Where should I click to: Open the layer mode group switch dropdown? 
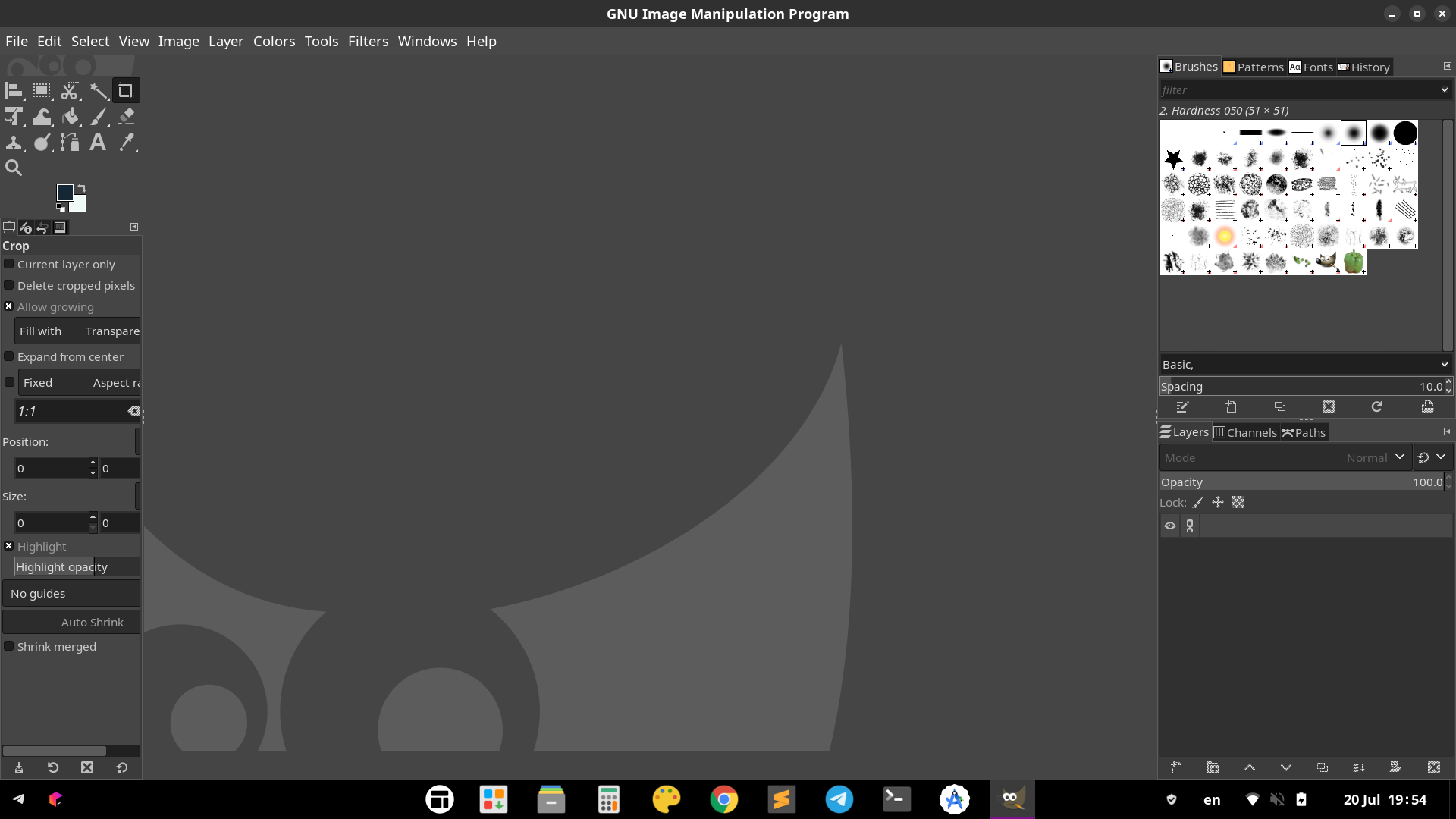(x=1432, y=457)
